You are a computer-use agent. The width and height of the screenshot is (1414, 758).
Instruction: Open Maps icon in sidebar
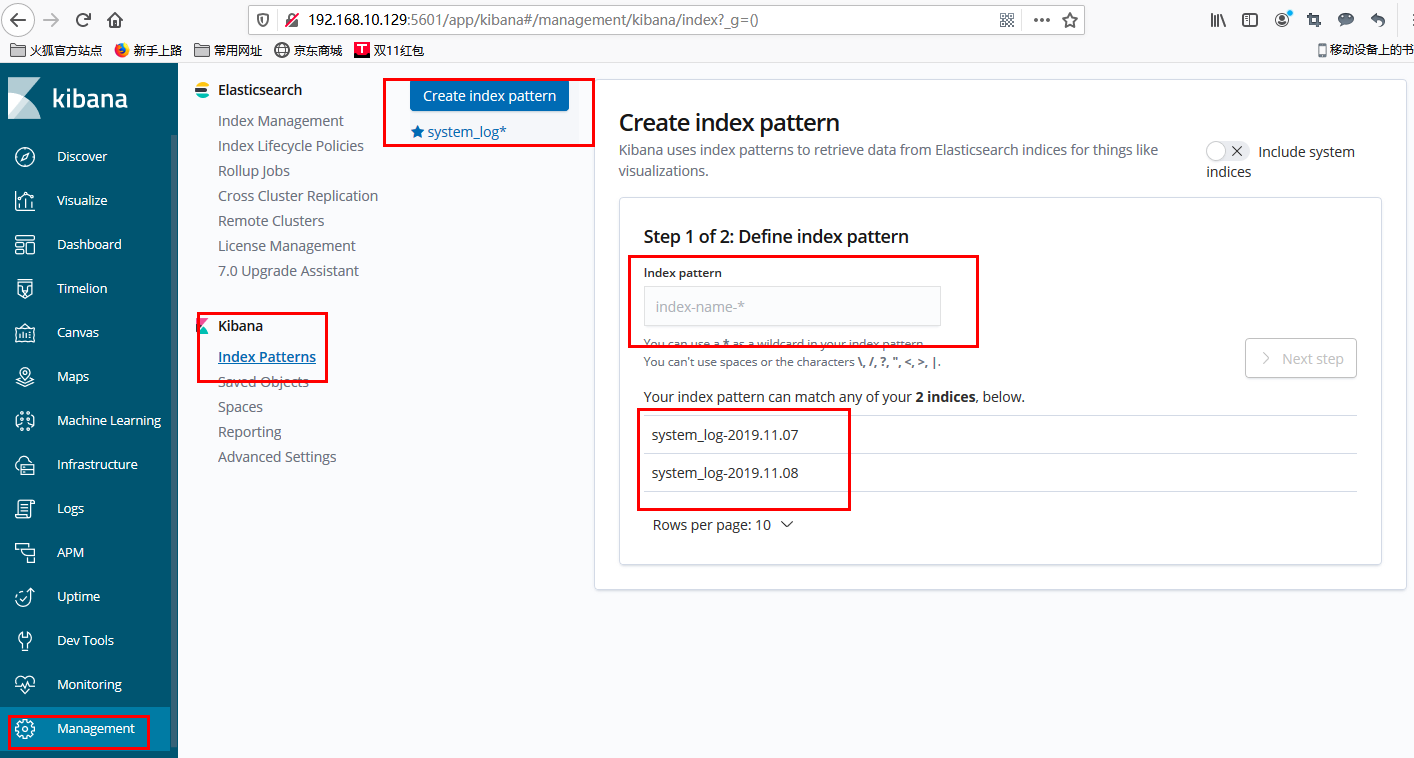click(26, 377)
